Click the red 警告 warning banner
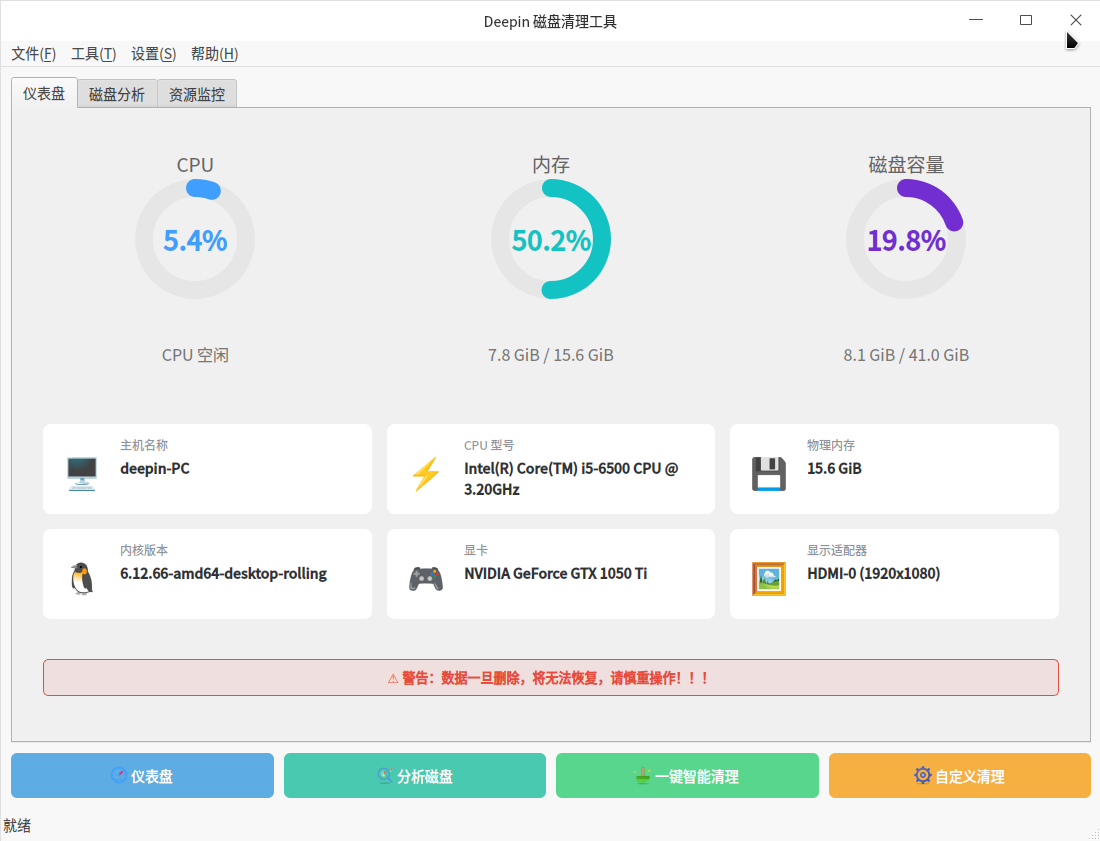Screen dimensions: 1100x841 551,678
